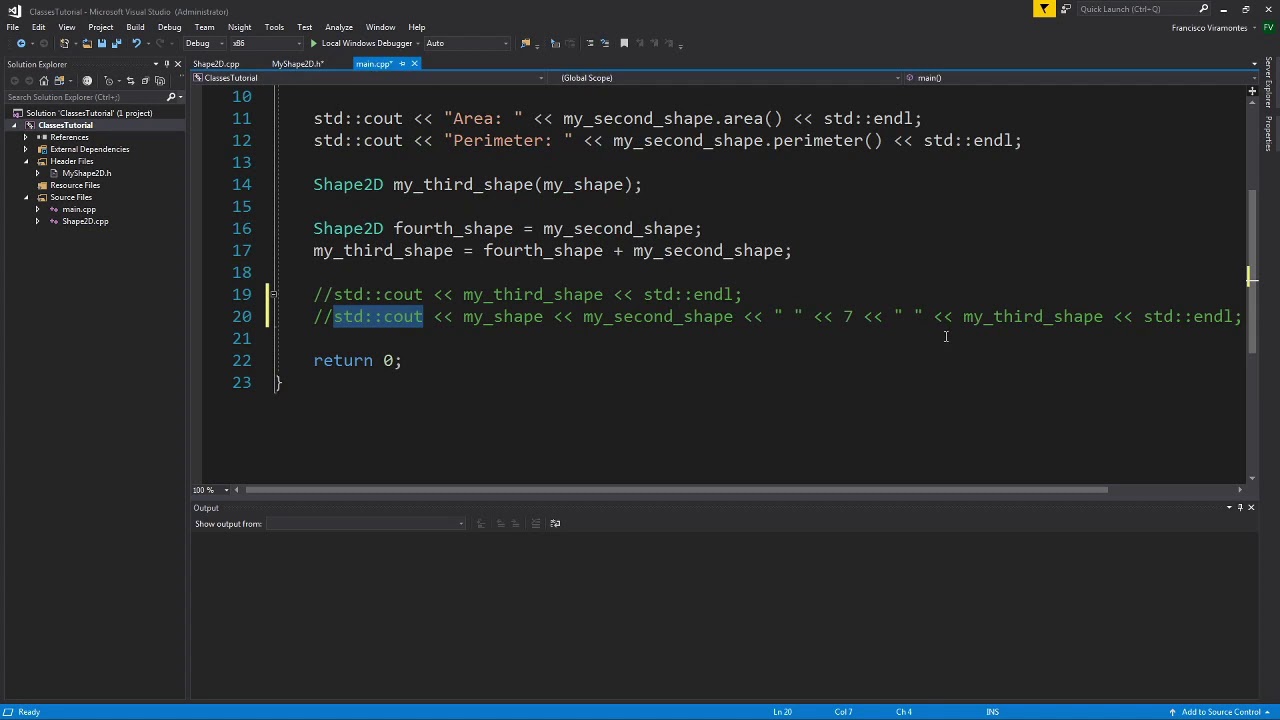The image size is (1280, 720).
Task: Click Collapse All icon in Solution Explorer
Action: (x=145, y=81)
